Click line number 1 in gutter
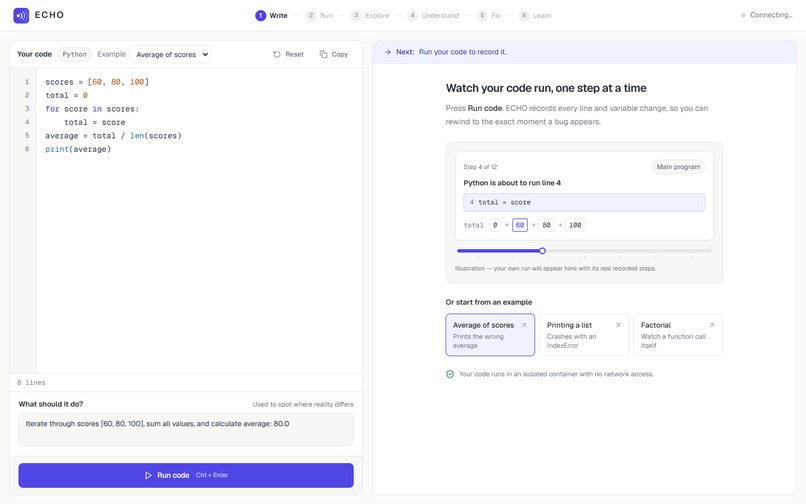The image size is (806, 504). (27, 82)
